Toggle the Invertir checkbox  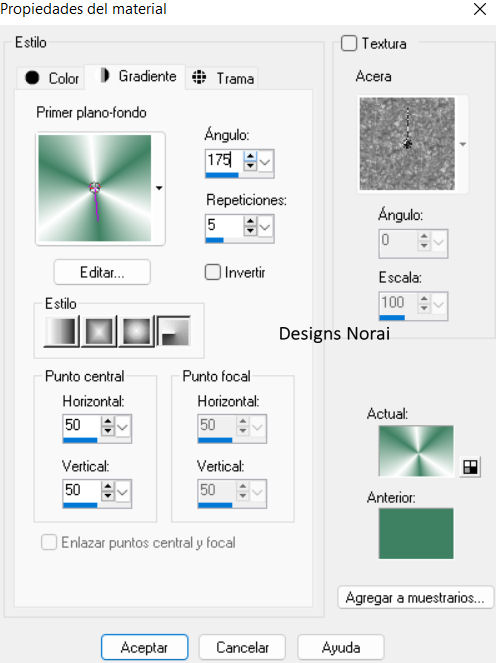[213, 272]
